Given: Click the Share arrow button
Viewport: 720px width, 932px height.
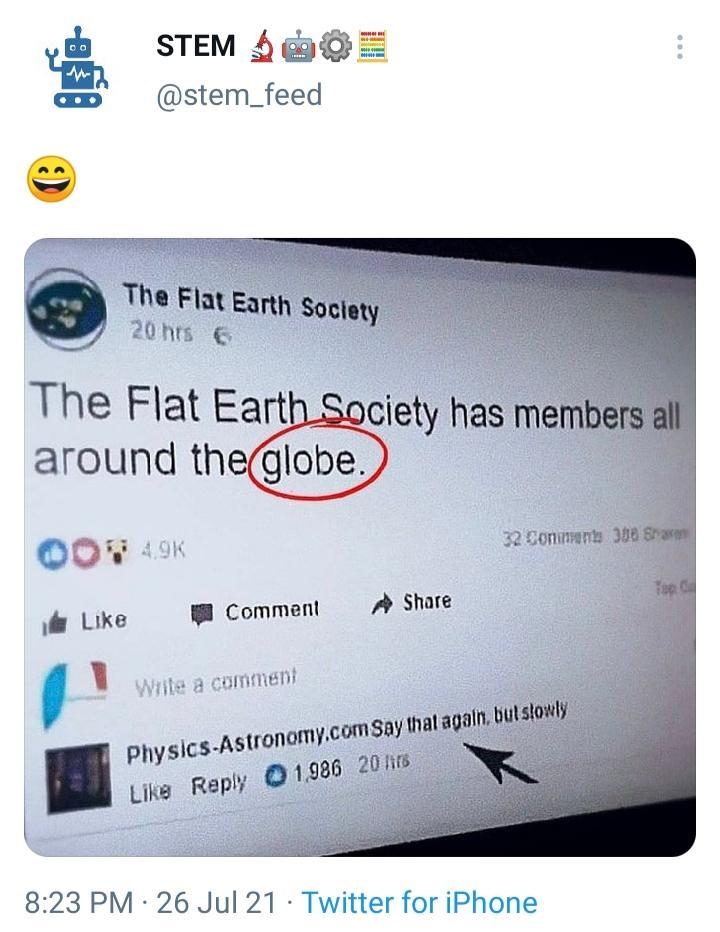Looking at the screenshot, I should 411,603.
